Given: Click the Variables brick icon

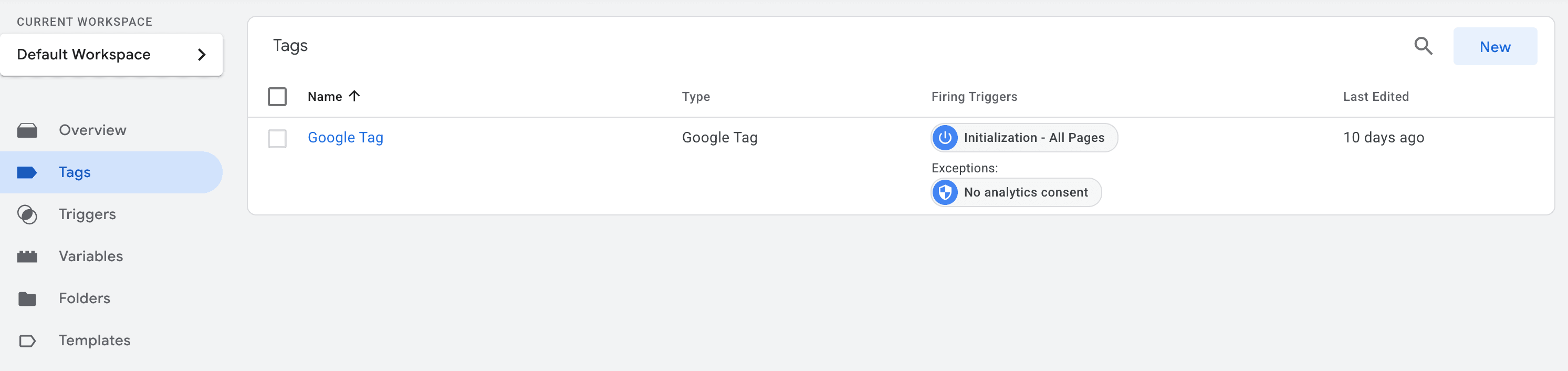Looking at the screenshot, I should pyautogui.click(x=27, y=256).
